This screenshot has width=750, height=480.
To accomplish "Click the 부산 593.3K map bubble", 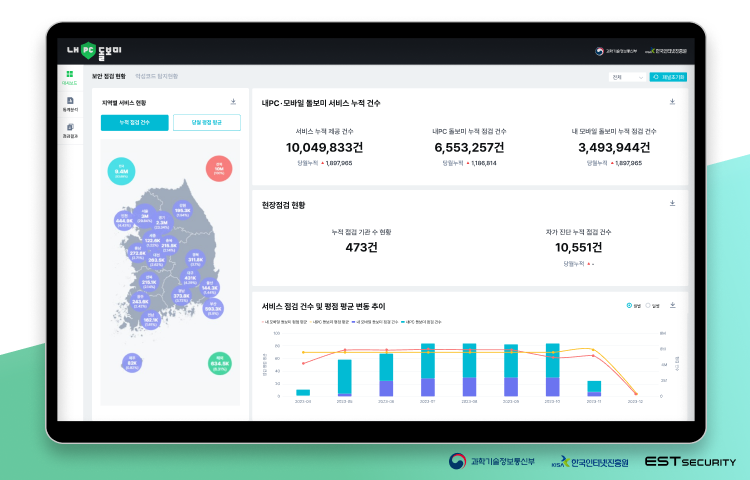I will (x=213, y=308).
